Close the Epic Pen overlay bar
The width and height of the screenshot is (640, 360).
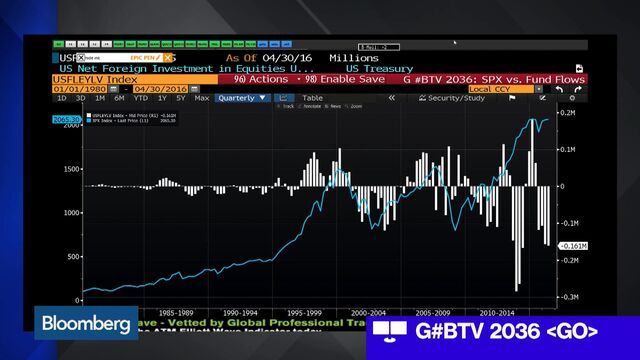pos(168,58)
